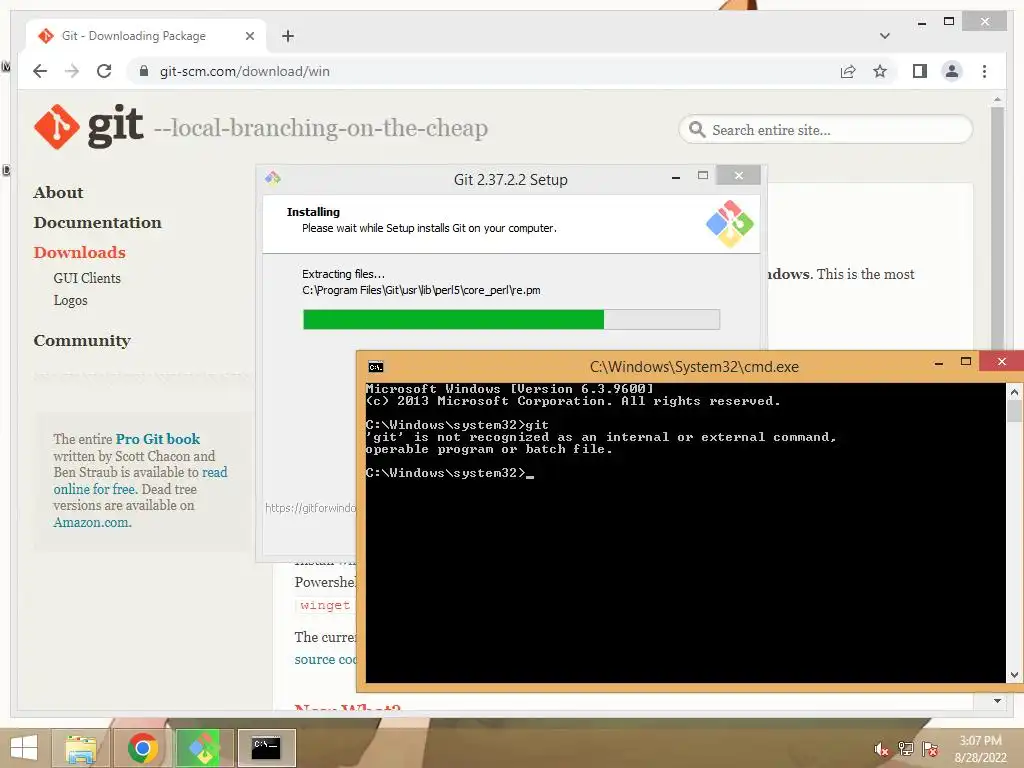Click the git logo on the site
Viewport: 1024px width, 768px height.
click(89, 127)
